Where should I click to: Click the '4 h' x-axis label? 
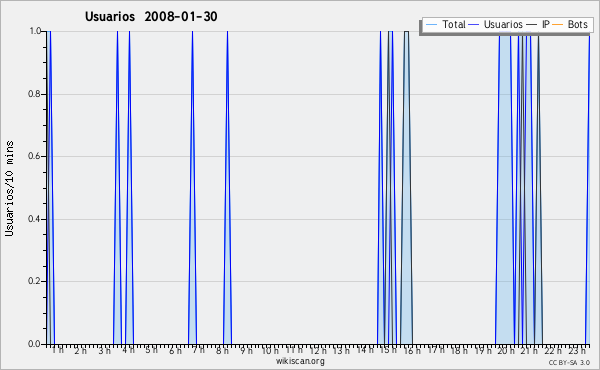(x=128, y=350)
